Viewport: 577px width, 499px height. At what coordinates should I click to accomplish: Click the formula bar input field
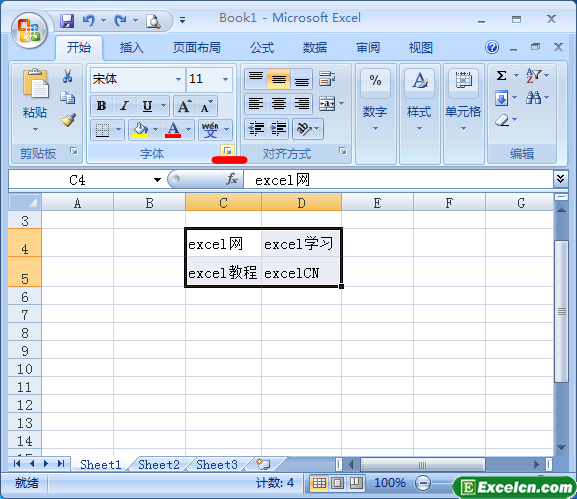398,180
